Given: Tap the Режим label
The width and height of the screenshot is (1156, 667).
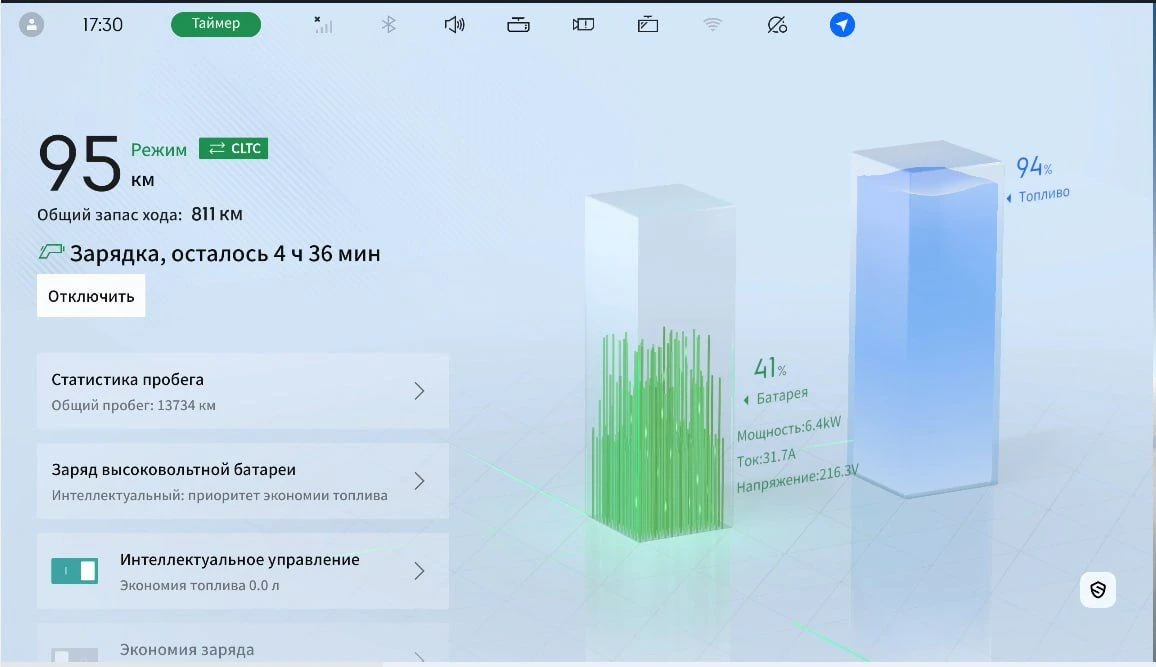Looking at the screenshot, I should pyautogui.click(x=159, y=150).
